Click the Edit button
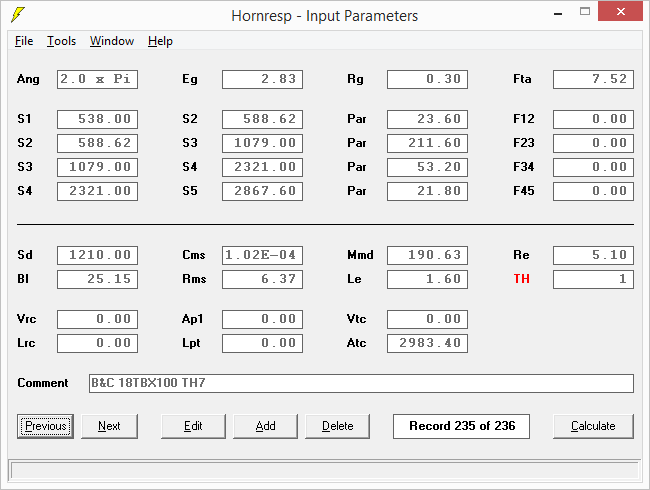This screenshot has height=490, width=650. pos(193,426)
